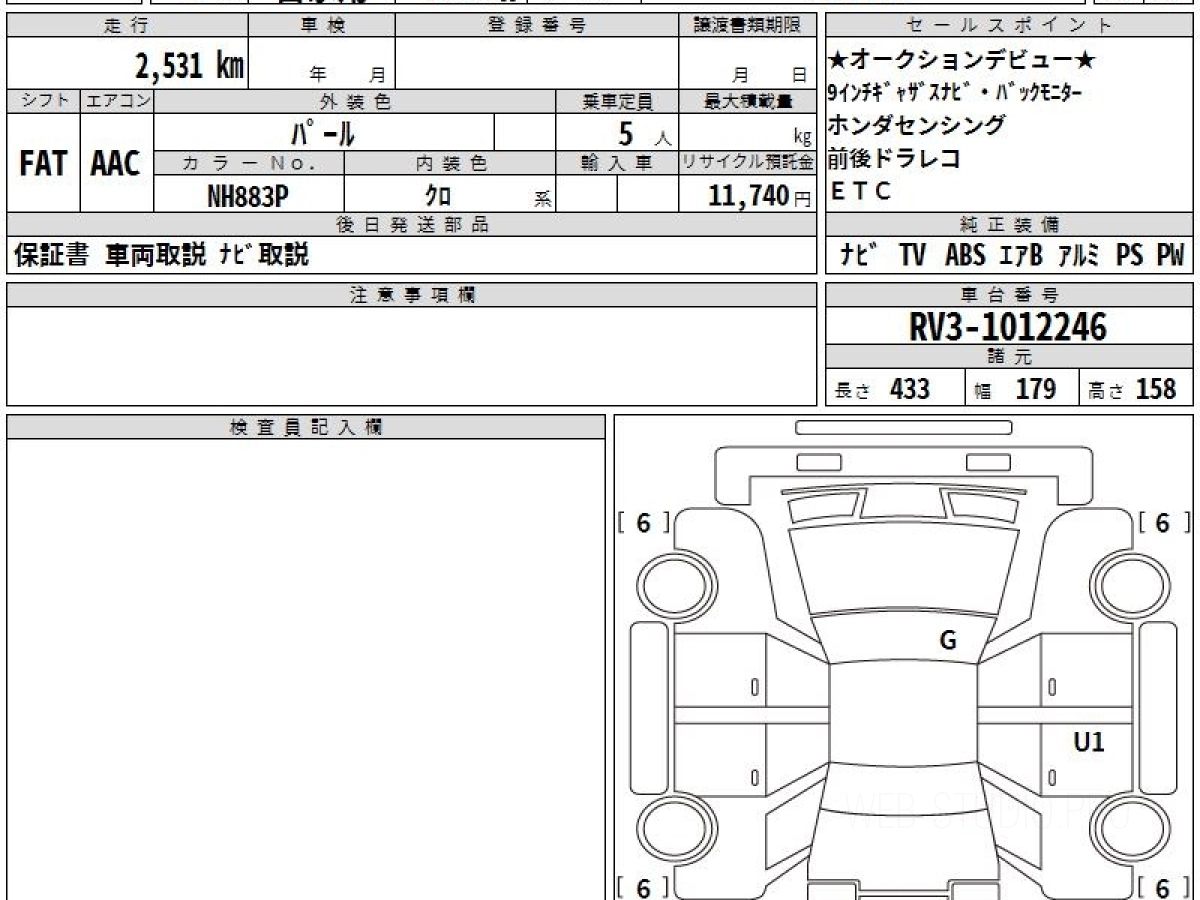Click the TV equipment entry
Image resolution: width=1200 pixels, height=900 pixels.
tap(912, 256)
